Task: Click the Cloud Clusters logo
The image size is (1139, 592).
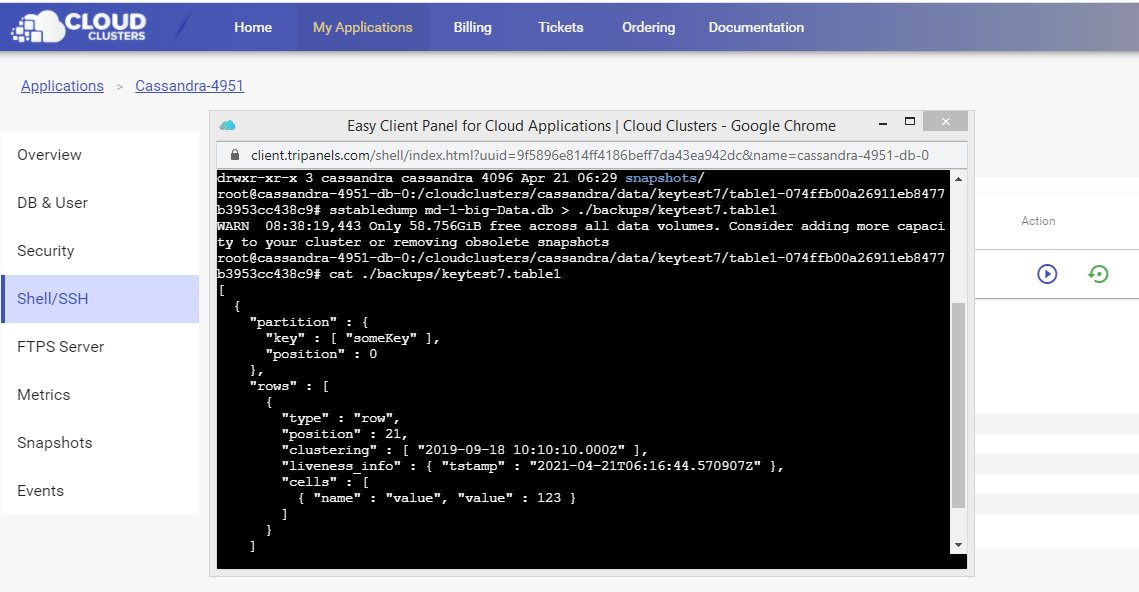Action: (78, 27)
